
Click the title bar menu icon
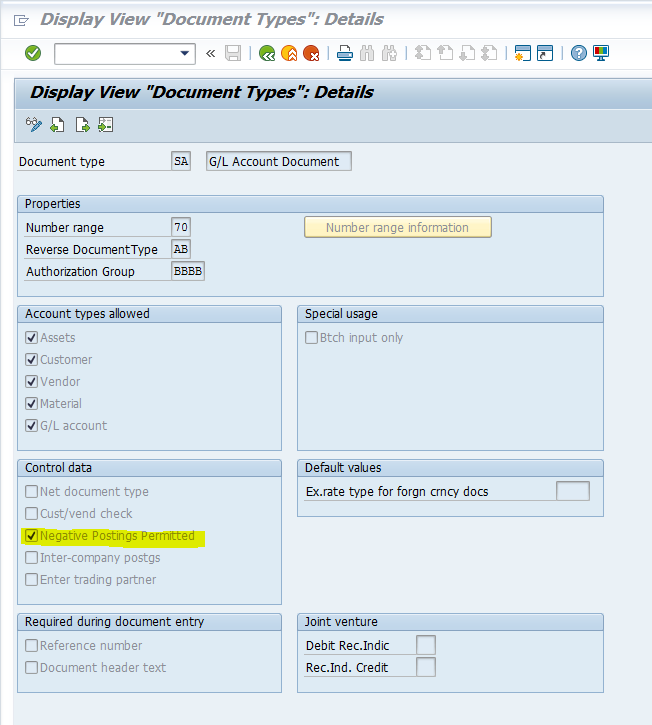click(x=21, y=20)
